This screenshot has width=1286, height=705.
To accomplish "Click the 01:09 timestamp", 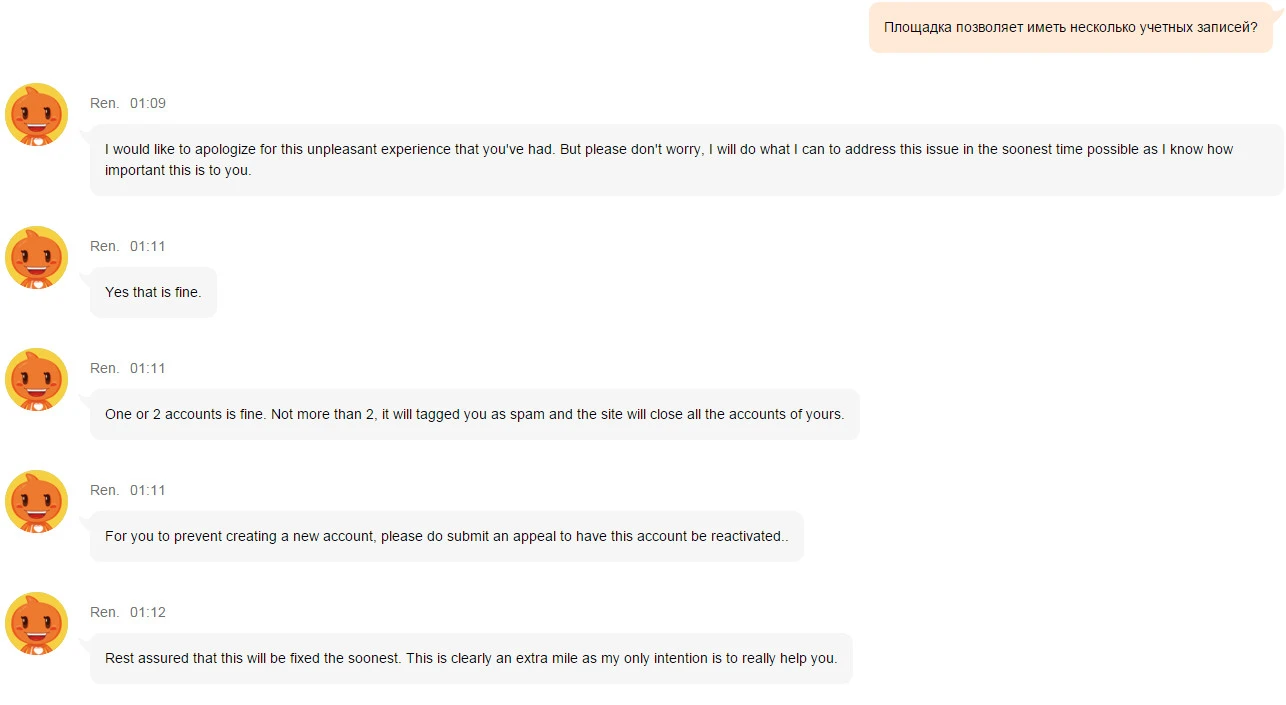I will click(x=148, y=103).
